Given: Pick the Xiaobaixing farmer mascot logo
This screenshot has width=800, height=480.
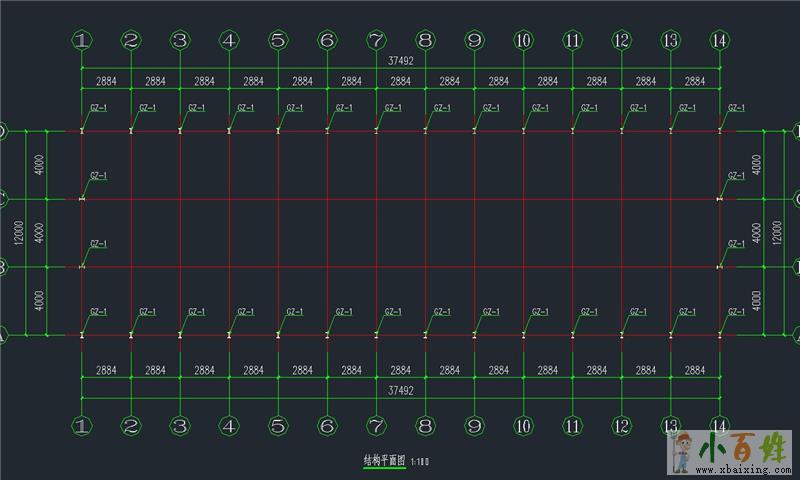Looking at the screenshot, I should (x=684, y=451).
